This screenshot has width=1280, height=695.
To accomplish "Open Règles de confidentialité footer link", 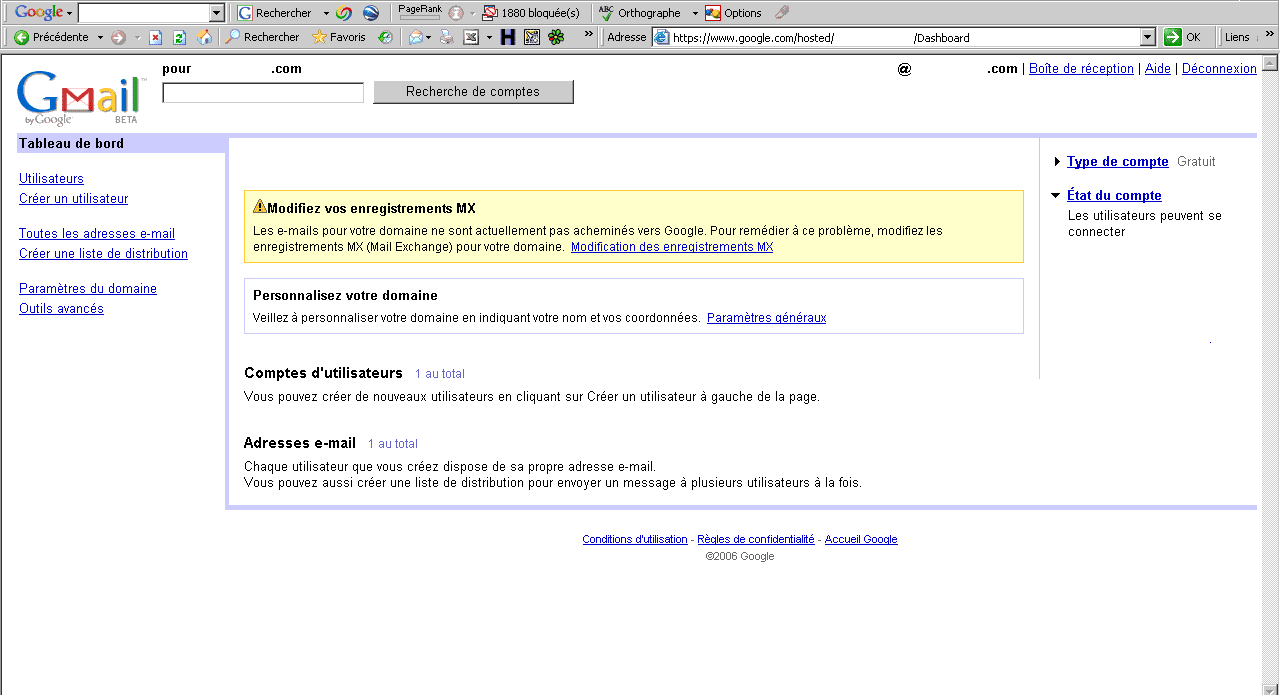I will pos(756,540).
